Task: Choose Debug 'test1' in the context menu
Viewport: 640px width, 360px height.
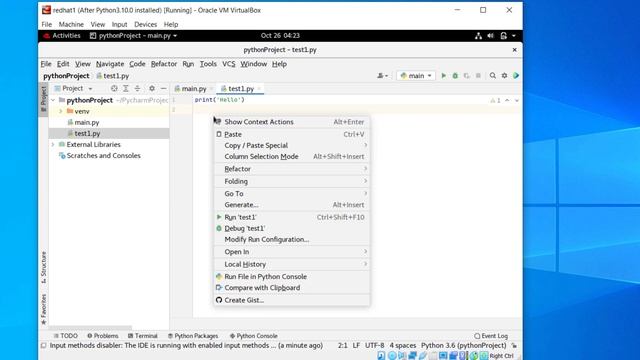Action: click(x=292, y=228)
